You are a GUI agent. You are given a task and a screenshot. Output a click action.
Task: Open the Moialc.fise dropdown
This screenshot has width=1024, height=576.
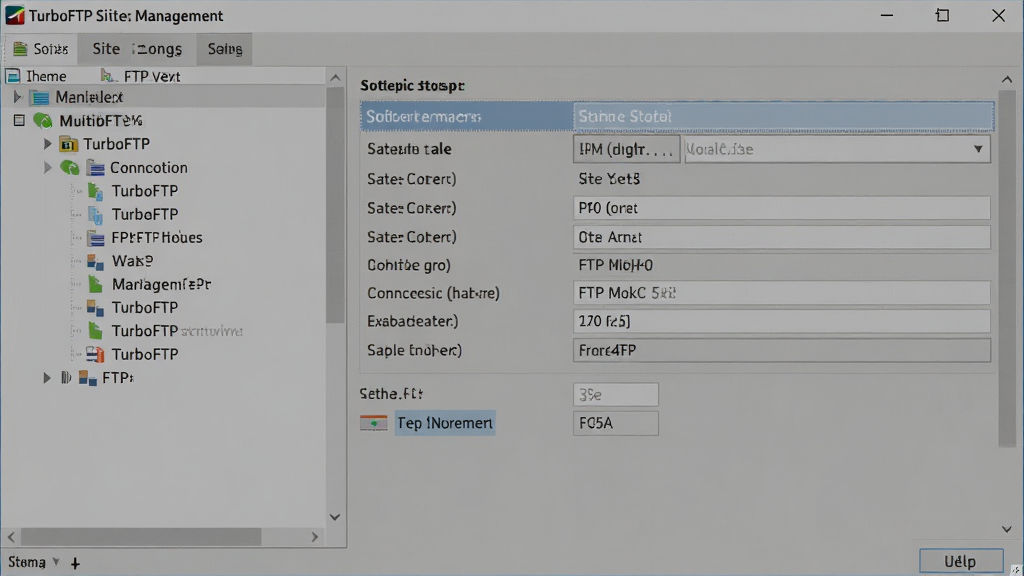[x=837, y=150]
